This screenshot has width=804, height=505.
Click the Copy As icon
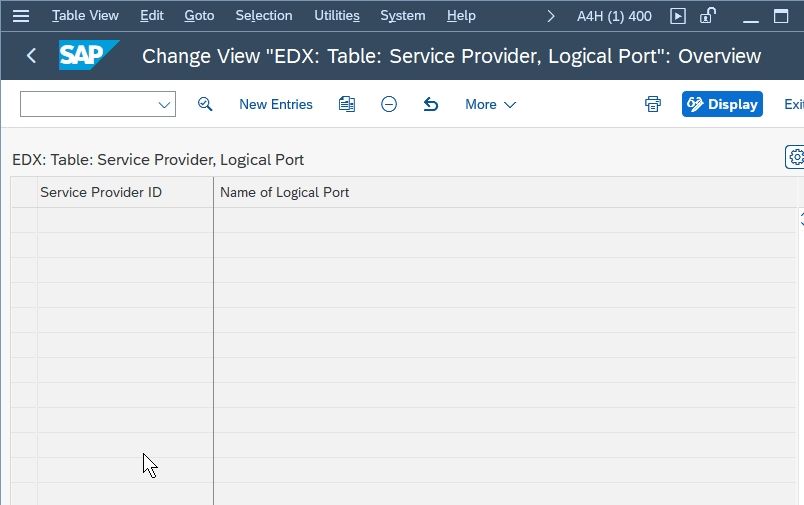(x=347, y=104)
